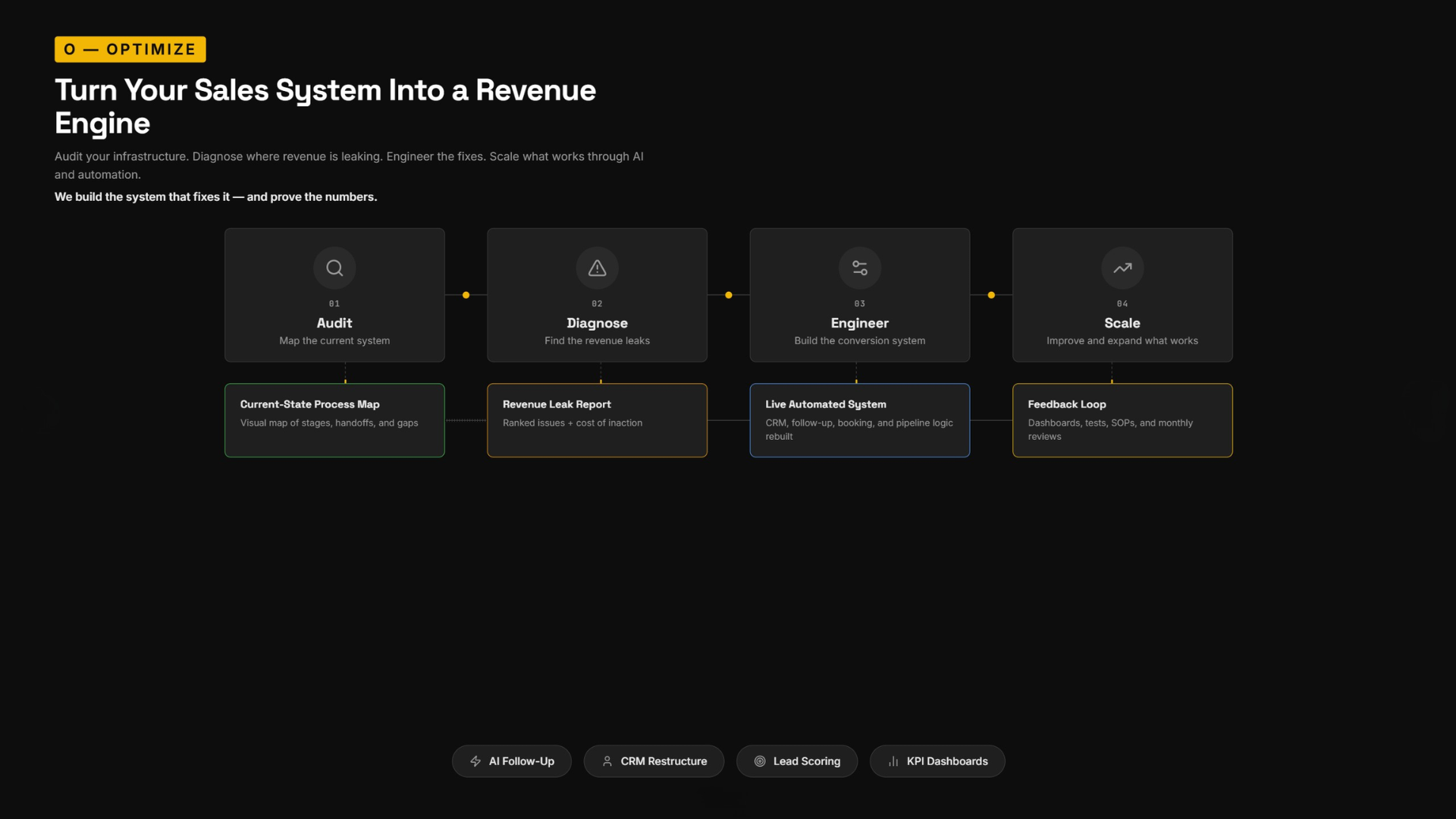Click the person icon in CRM Restructure
The image size is (1456, 819).
click(607, 761)
